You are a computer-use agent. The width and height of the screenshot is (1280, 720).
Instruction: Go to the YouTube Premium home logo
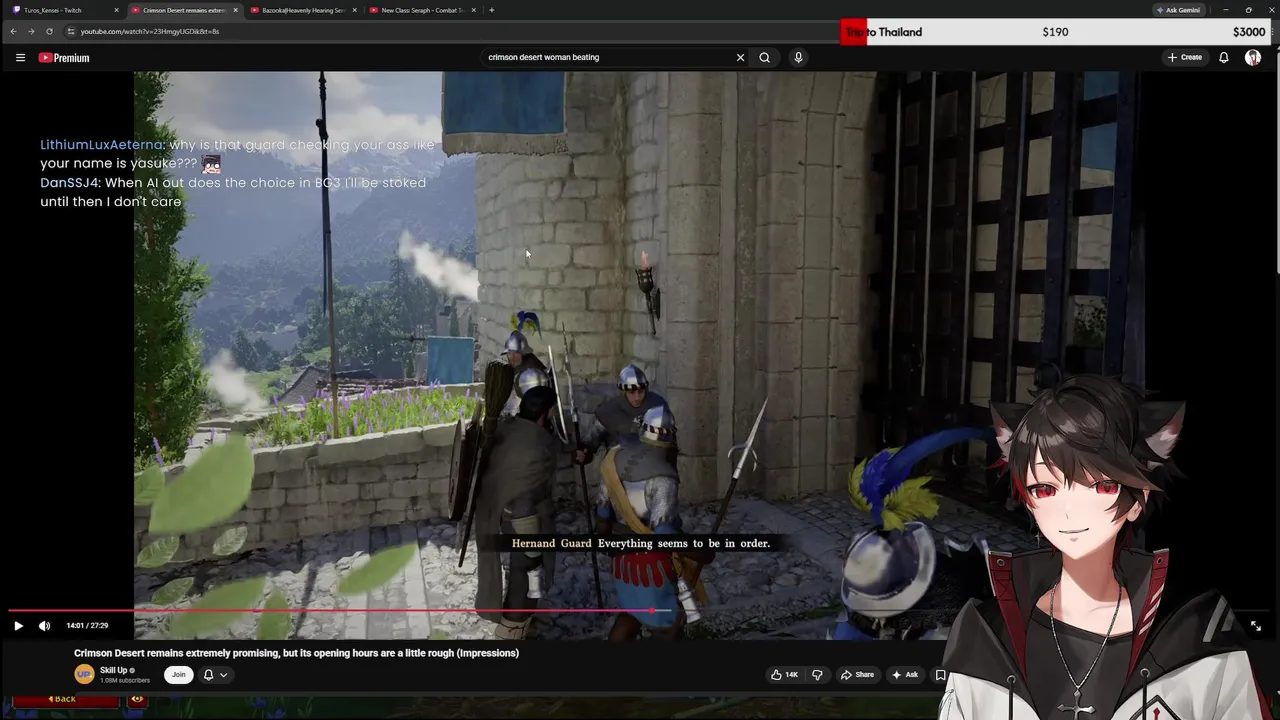64,58
